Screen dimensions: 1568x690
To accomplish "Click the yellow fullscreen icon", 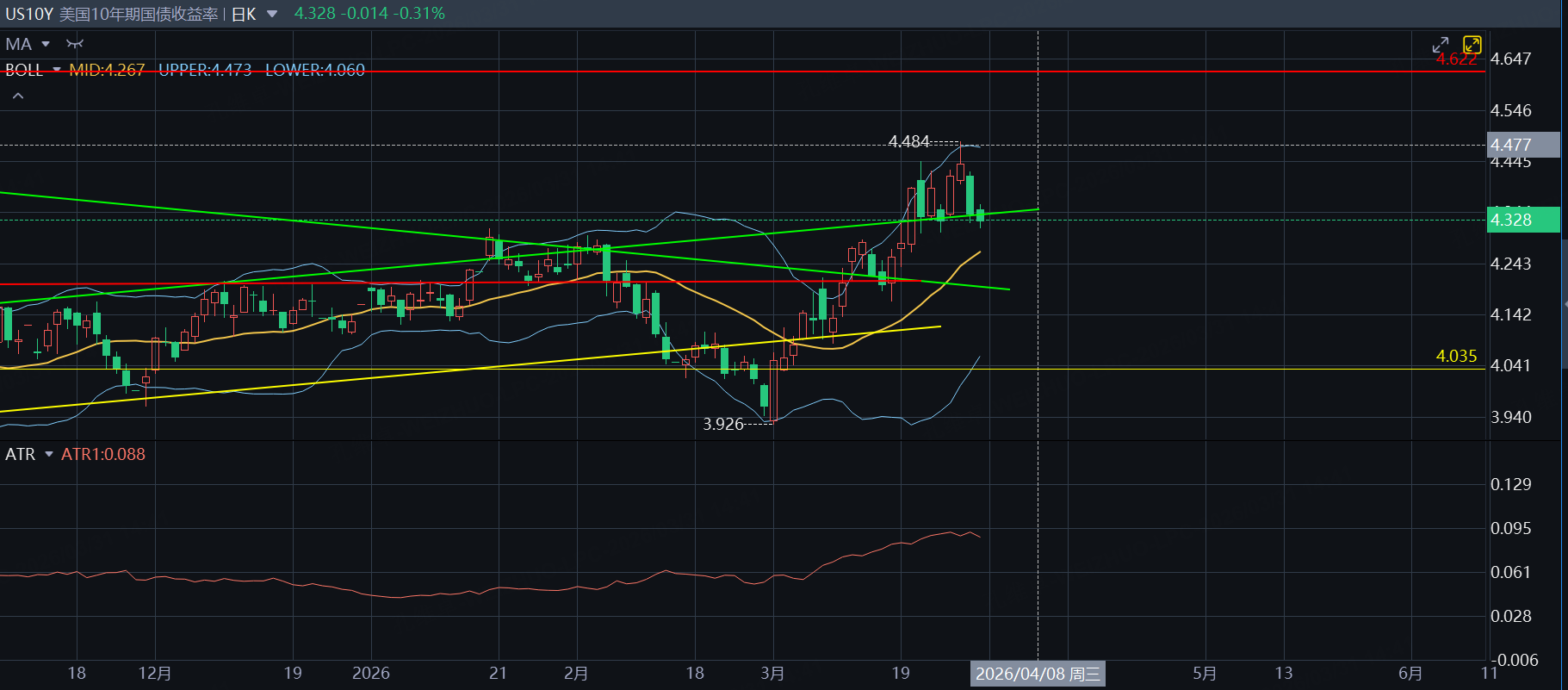I will pos(1472,45).
